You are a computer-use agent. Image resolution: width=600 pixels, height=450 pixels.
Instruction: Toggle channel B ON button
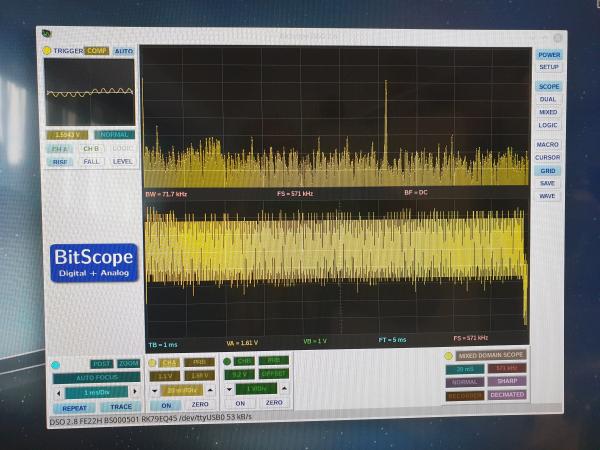click(240, 403)
